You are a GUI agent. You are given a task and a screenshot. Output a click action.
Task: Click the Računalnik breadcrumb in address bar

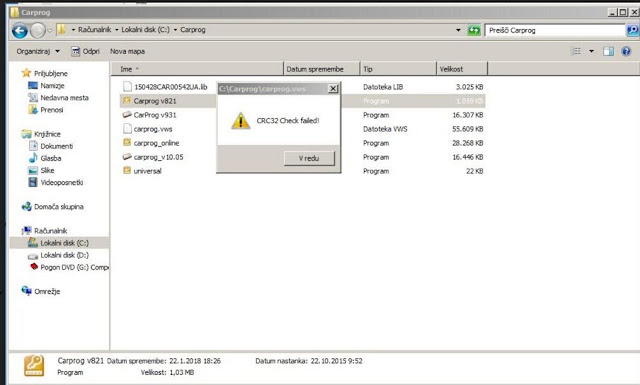(94, 30)
